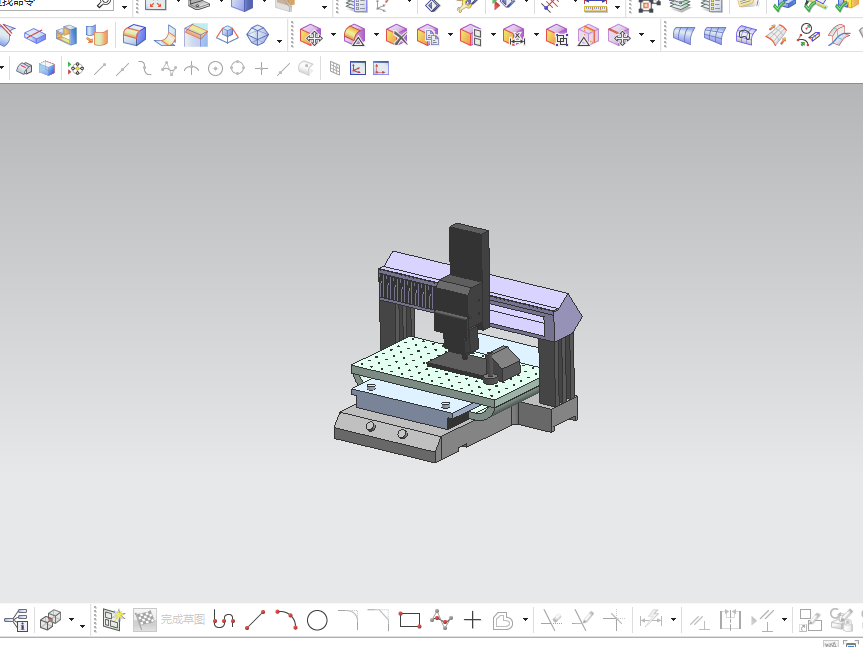
Task: Toggle the Control Point snap option
Action: point(145,69)
